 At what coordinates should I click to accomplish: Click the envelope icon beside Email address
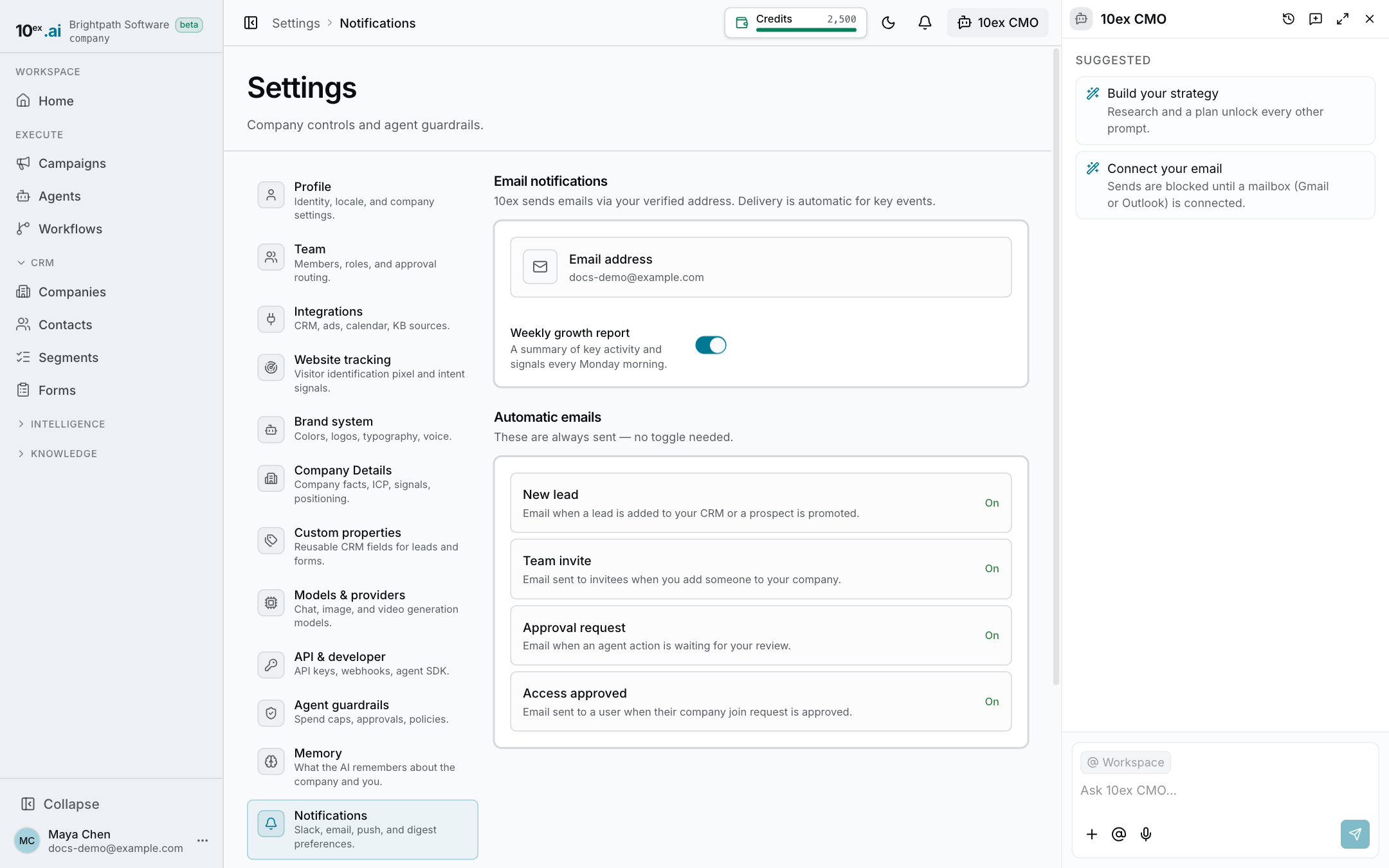[540, 267]
